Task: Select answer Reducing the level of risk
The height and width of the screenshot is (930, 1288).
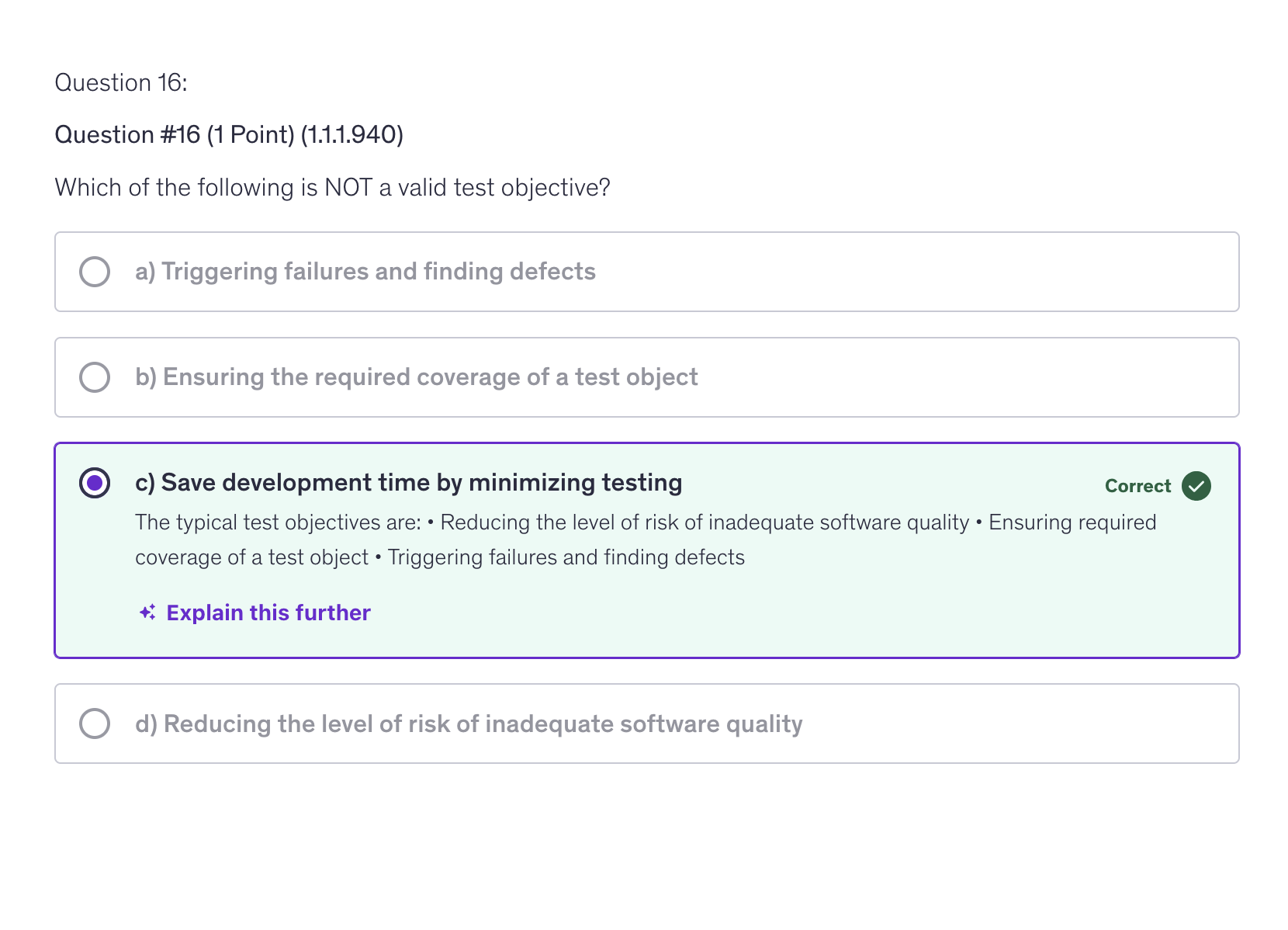Action: 469,724
